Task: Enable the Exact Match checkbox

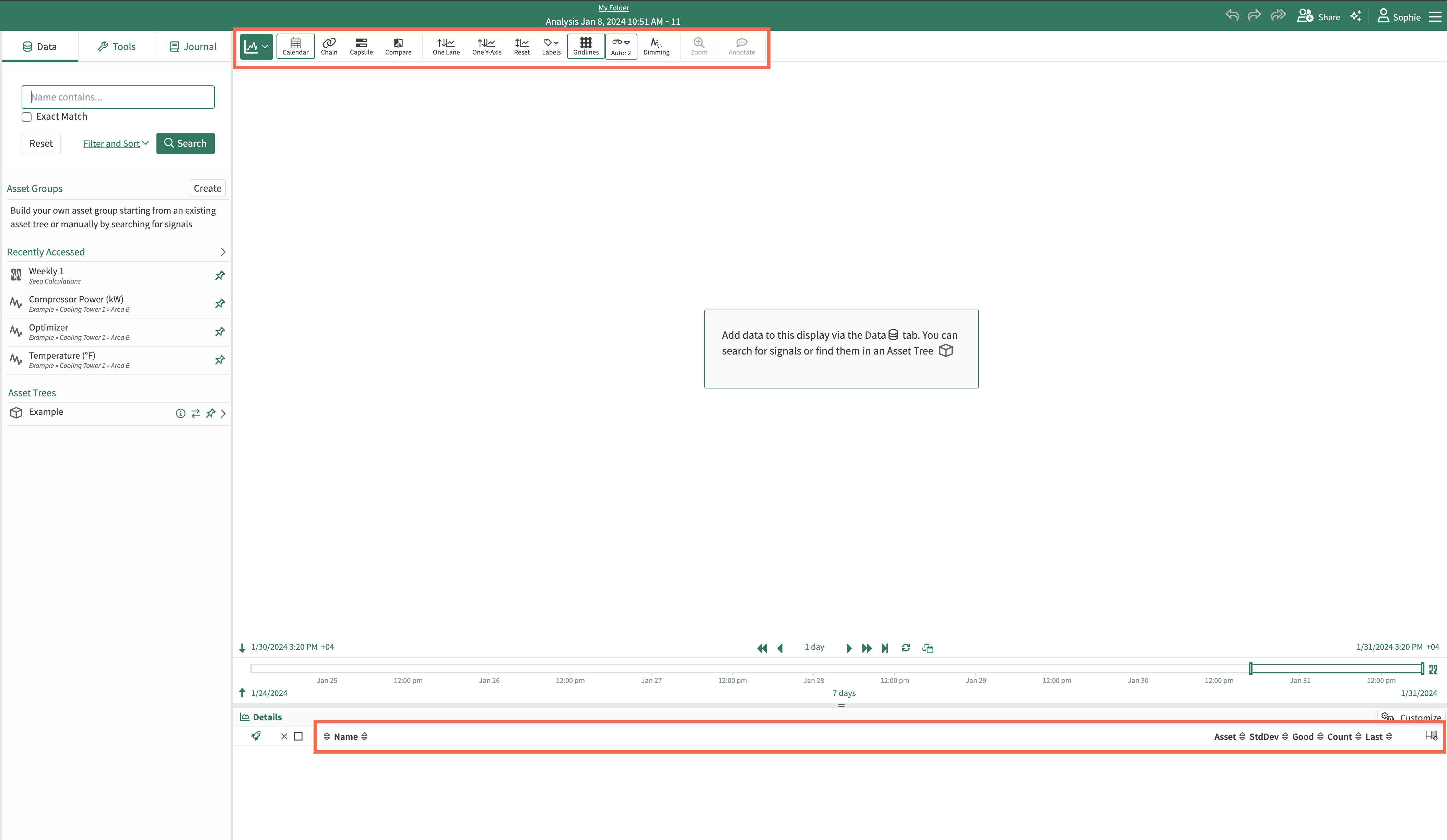Action: [26, 117]
